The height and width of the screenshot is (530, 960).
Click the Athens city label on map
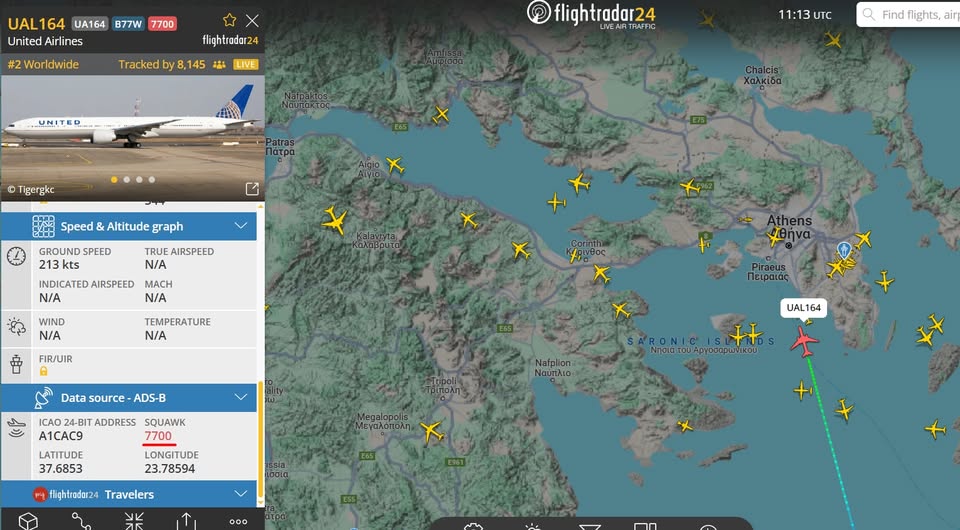click(x=789, y=227)
